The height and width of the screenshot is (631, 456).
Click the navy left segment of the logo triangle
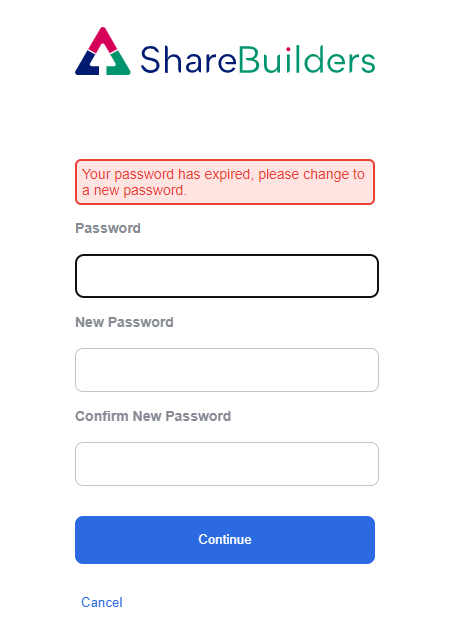point(87,64)
